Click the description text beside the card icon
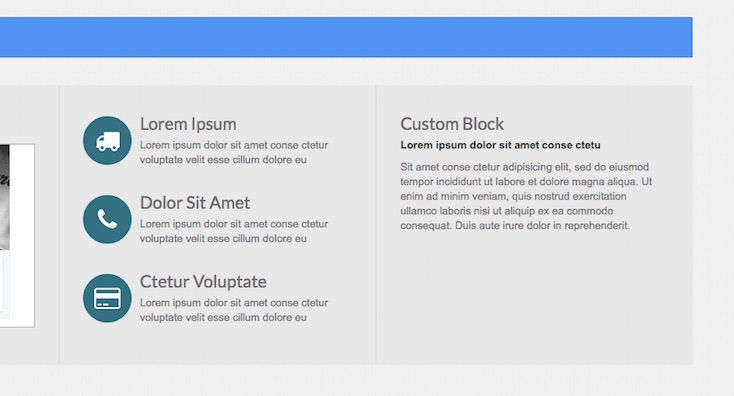 [x=234, y=310]
